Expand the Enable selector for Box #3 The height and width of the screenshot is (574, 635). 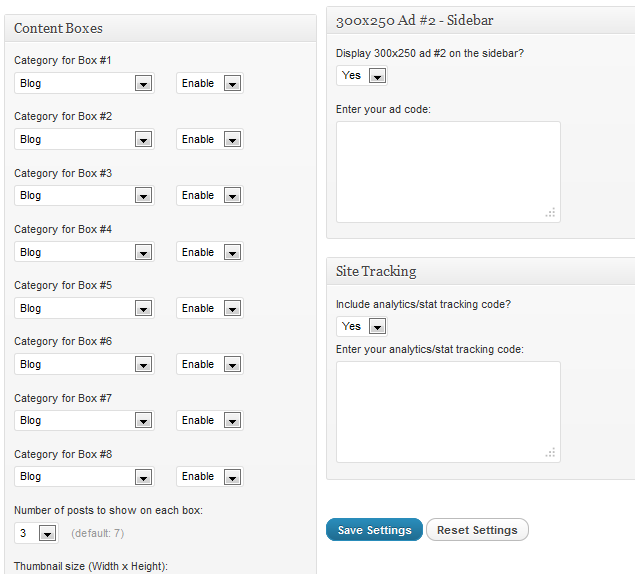coord(210,196)
